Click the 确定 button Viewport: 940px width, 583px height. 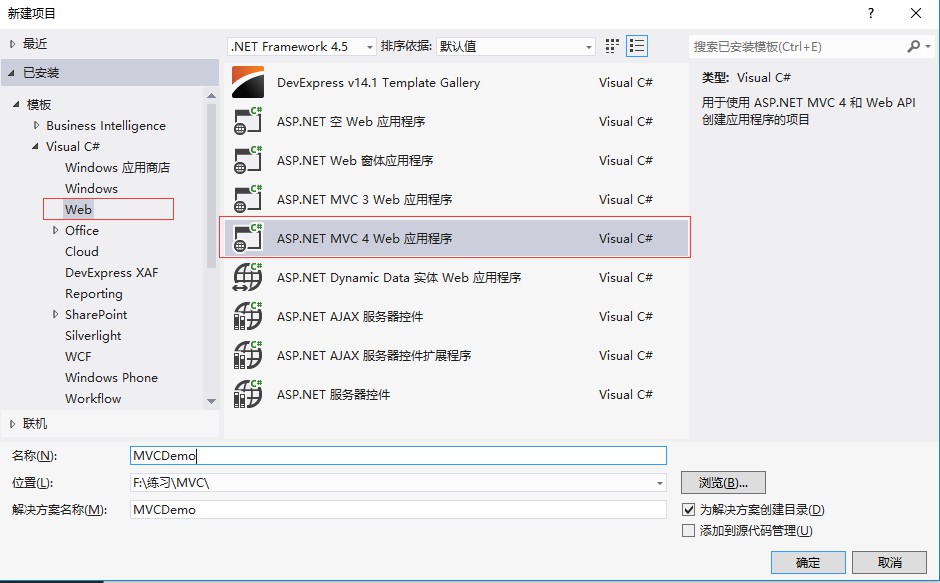[808, 563]
